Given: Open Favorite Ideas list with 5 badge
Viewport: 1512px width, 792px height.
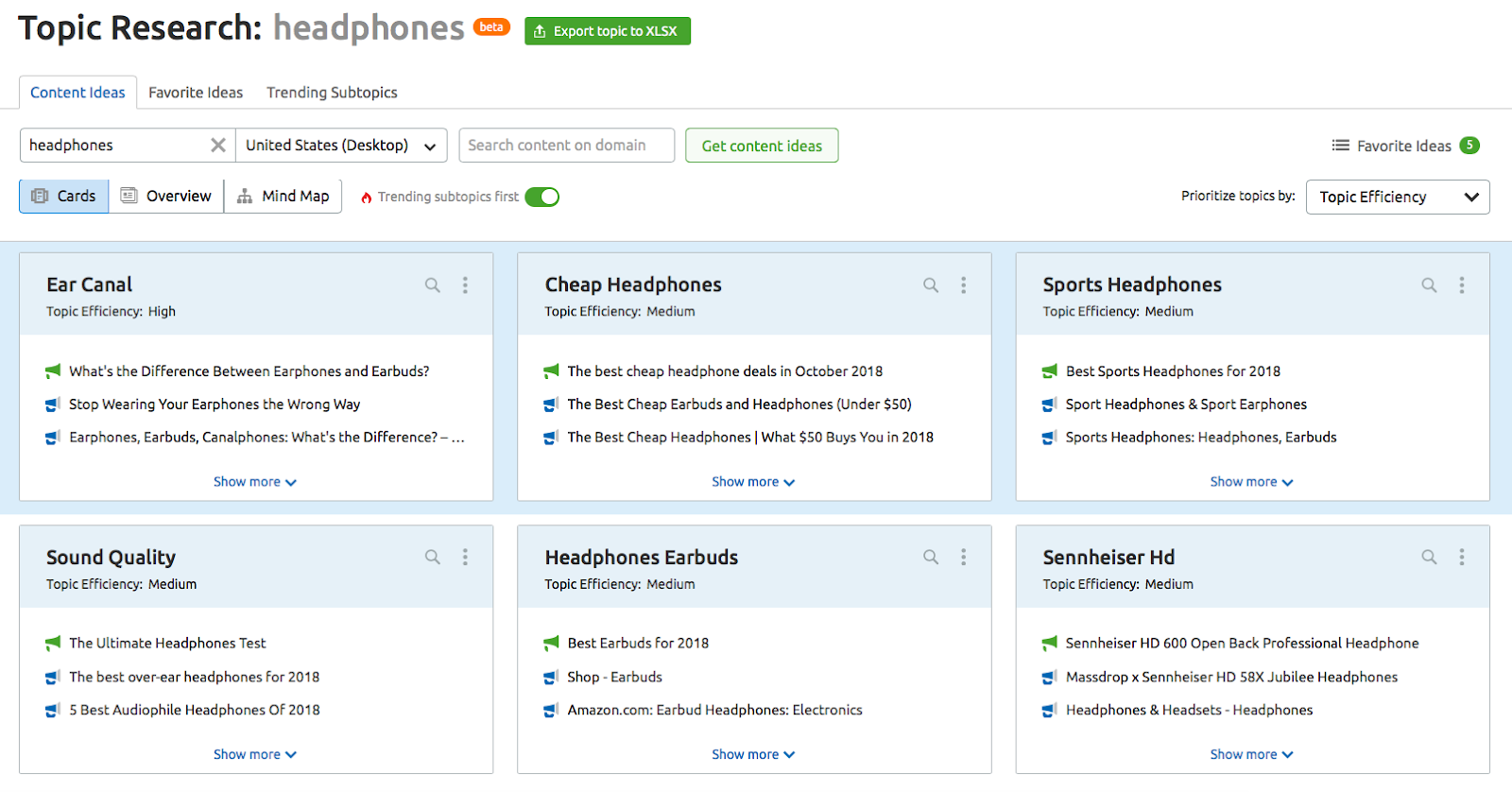Looking at the screenshot, I should [x=1405, y=146].
